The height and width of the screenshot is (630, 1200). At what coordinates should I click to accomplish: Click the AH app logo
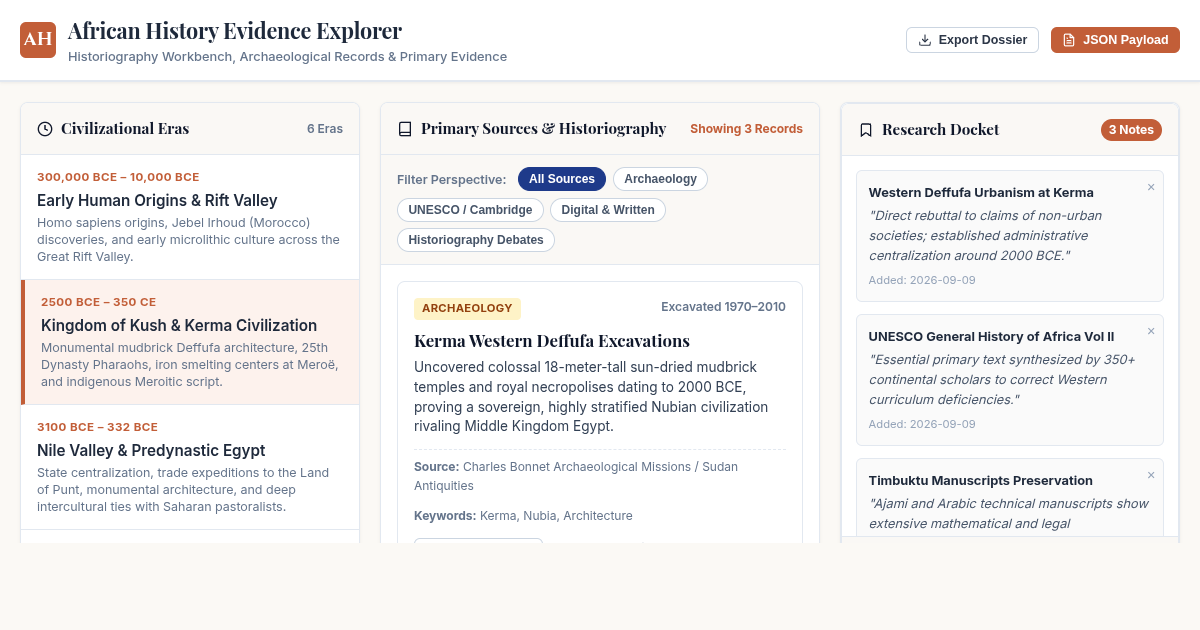click(x=38, y=40)
